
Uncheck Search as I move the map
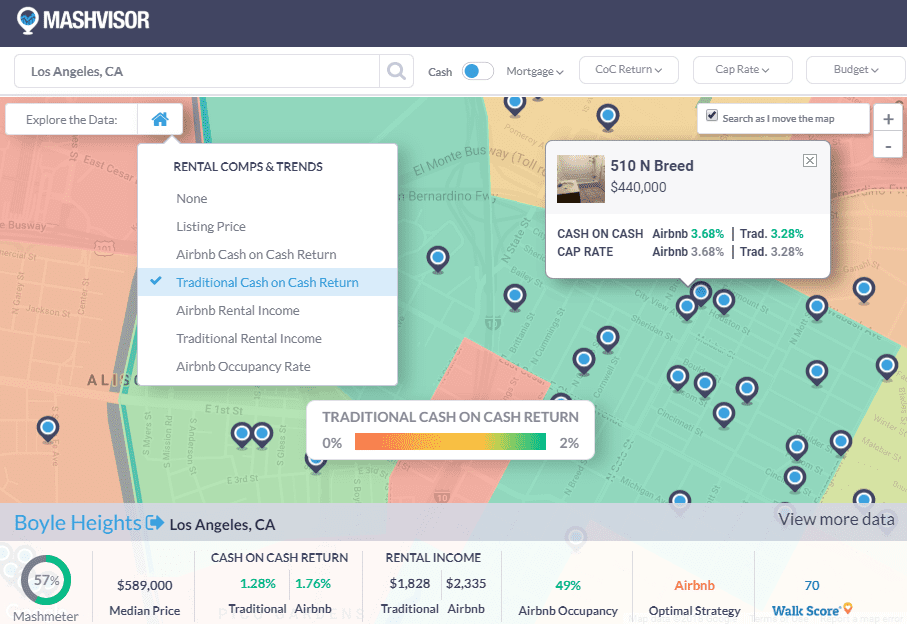(x=712, y=116)
